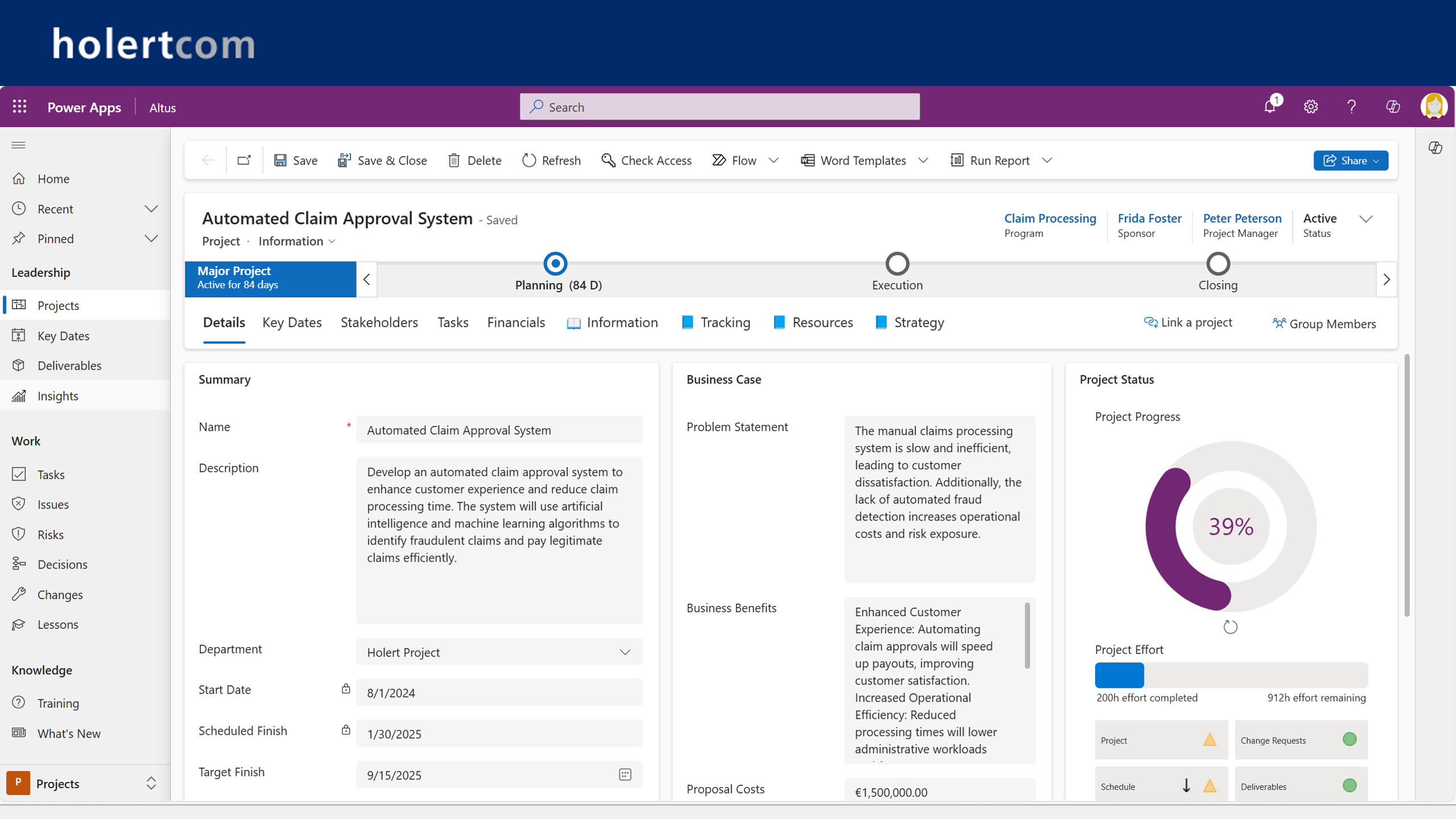Open Tasks in the Work section
Image resolution: width=1456 pixels, height=819 pixels.
click(85, 474)
